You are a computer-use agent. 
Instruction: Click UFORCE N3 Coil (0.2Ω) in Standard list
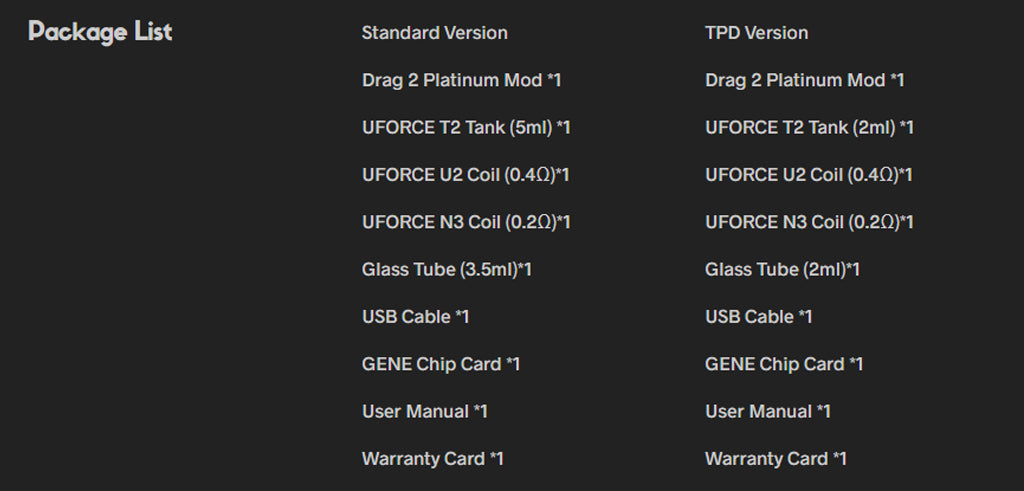tap(466, 222)
